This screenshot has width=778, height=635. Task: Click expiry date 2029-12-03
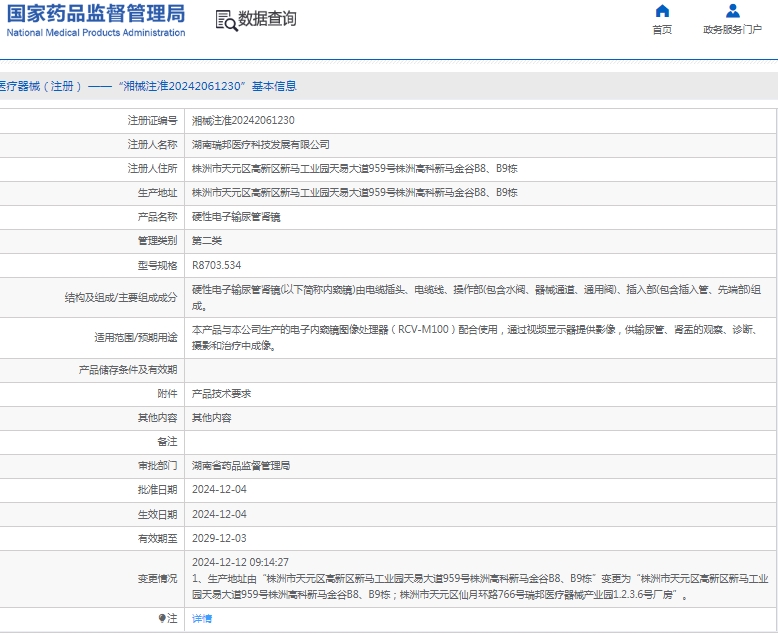(x=219, y=538)
